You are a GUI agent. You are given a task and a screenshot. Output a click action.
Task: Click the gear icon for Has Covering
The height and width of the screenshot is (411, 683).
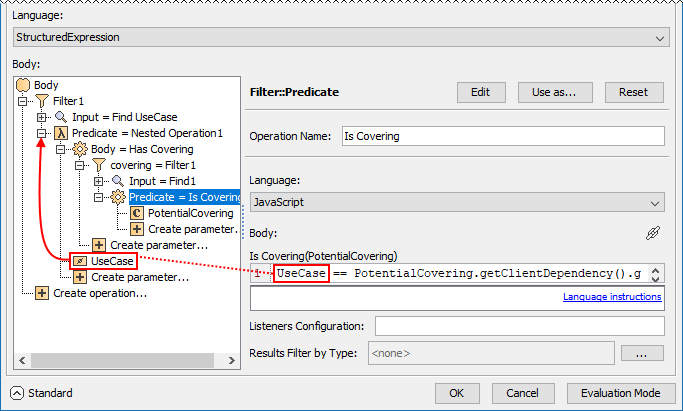click(x=80, y=149)
